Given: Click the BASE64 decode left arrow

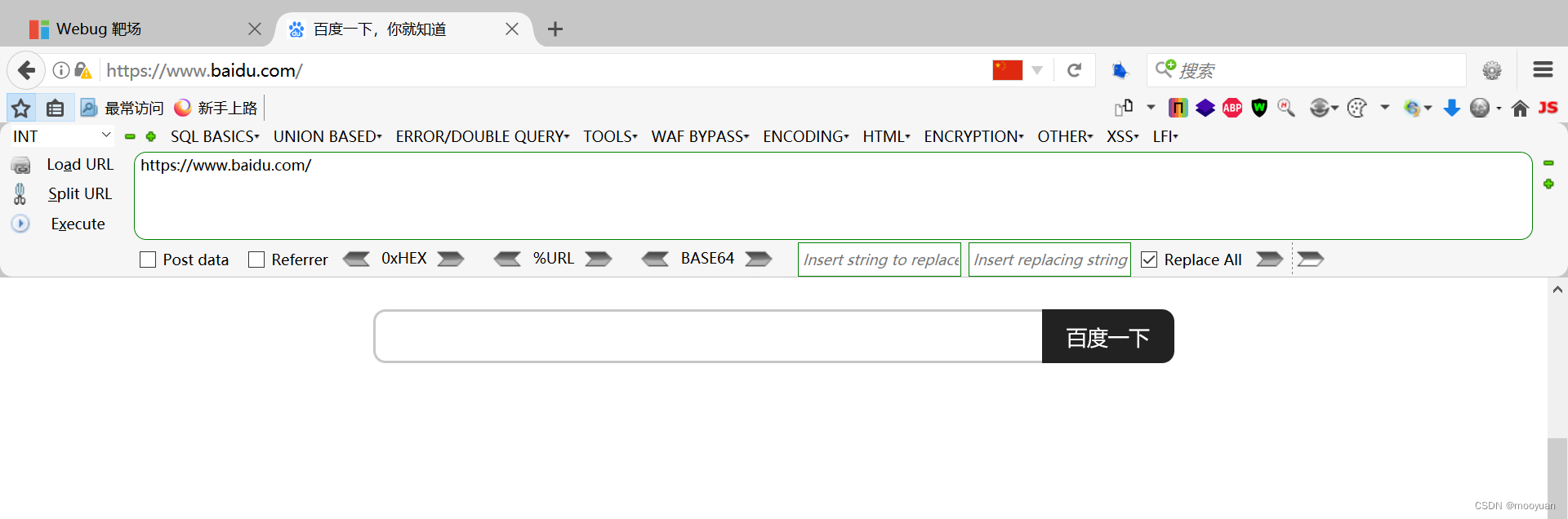Looking at the screenshot, I should coord(655,259).
